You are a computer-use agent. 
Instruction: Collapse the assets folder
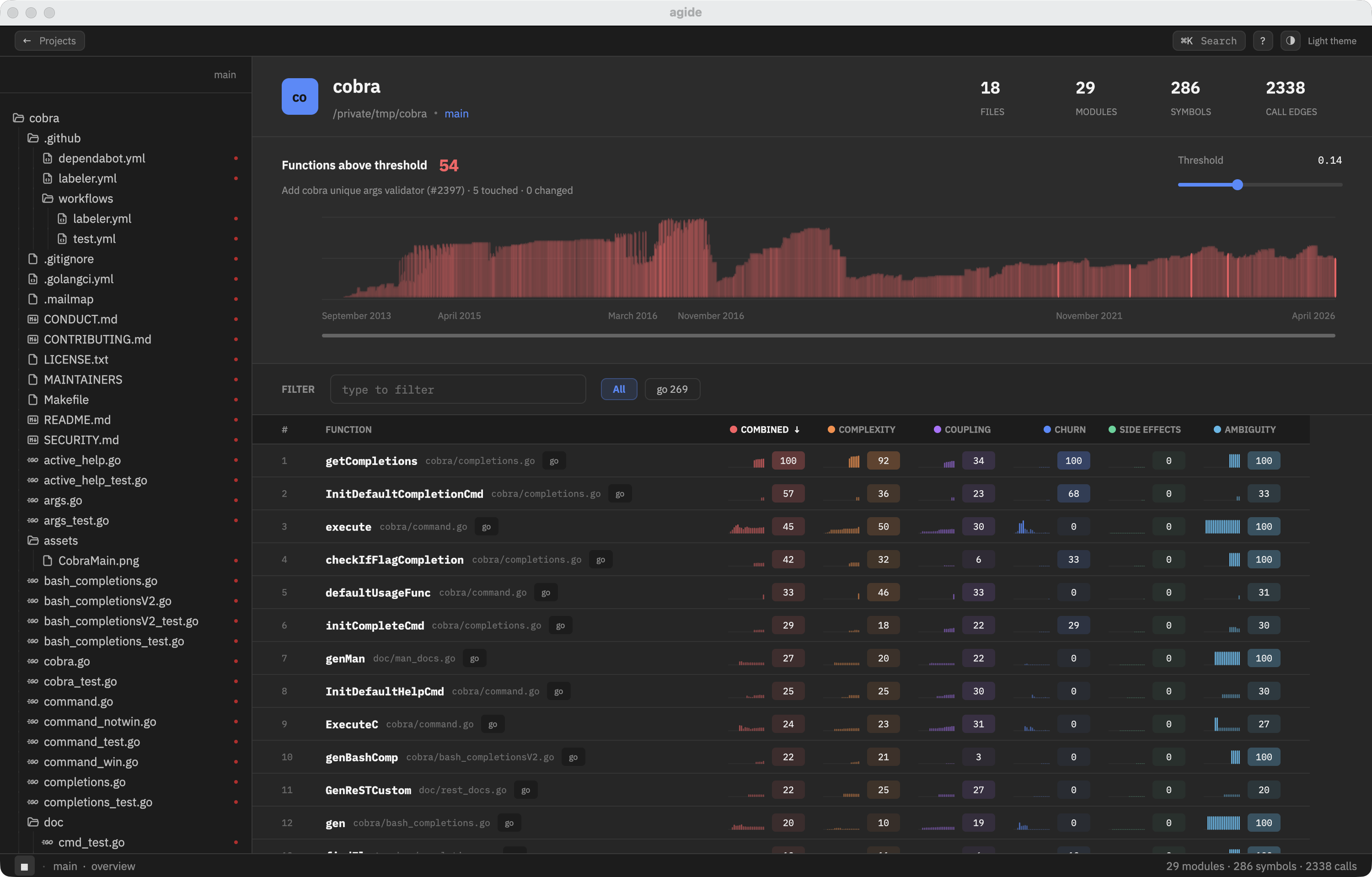click(53, 541)
